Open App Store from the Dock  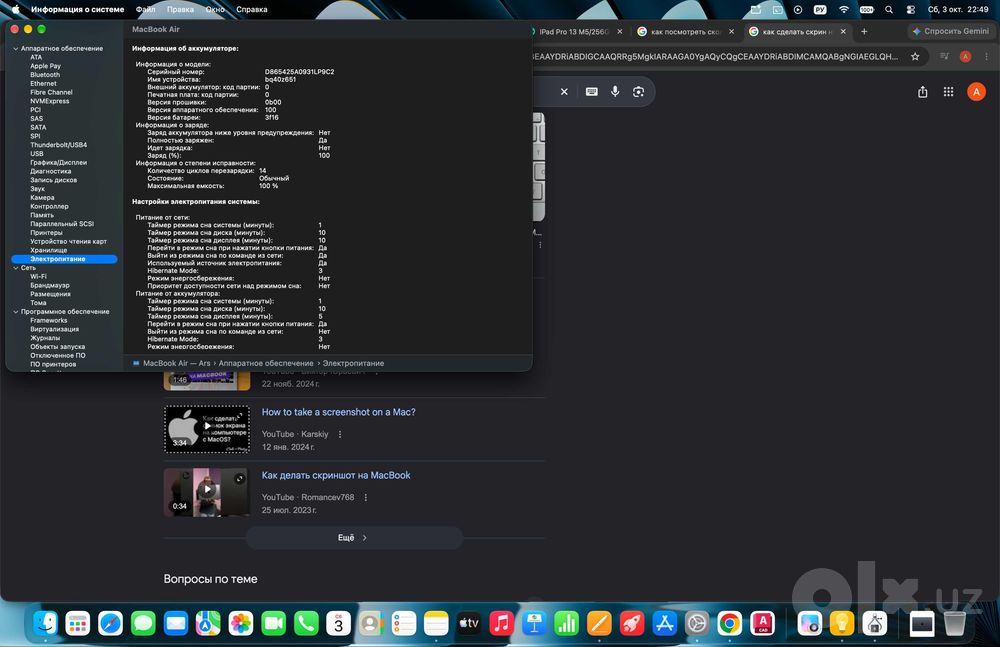[x=664, y=623]
